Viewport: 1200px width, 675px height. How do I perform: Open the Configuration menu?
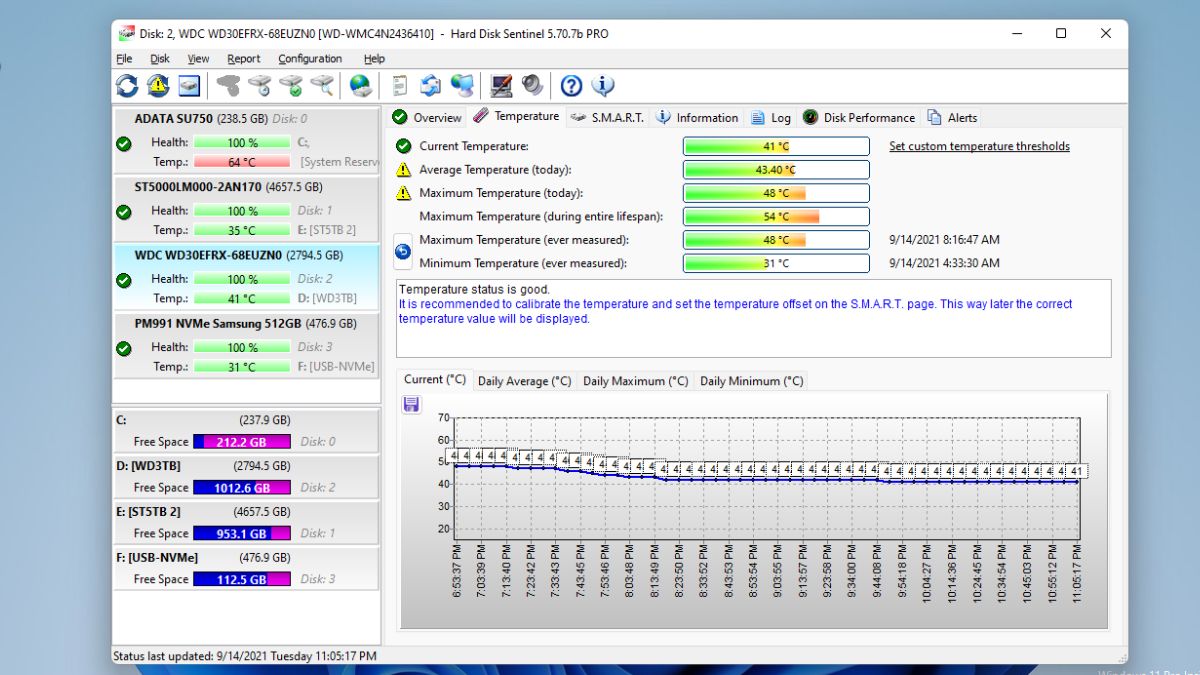point(310,59)
